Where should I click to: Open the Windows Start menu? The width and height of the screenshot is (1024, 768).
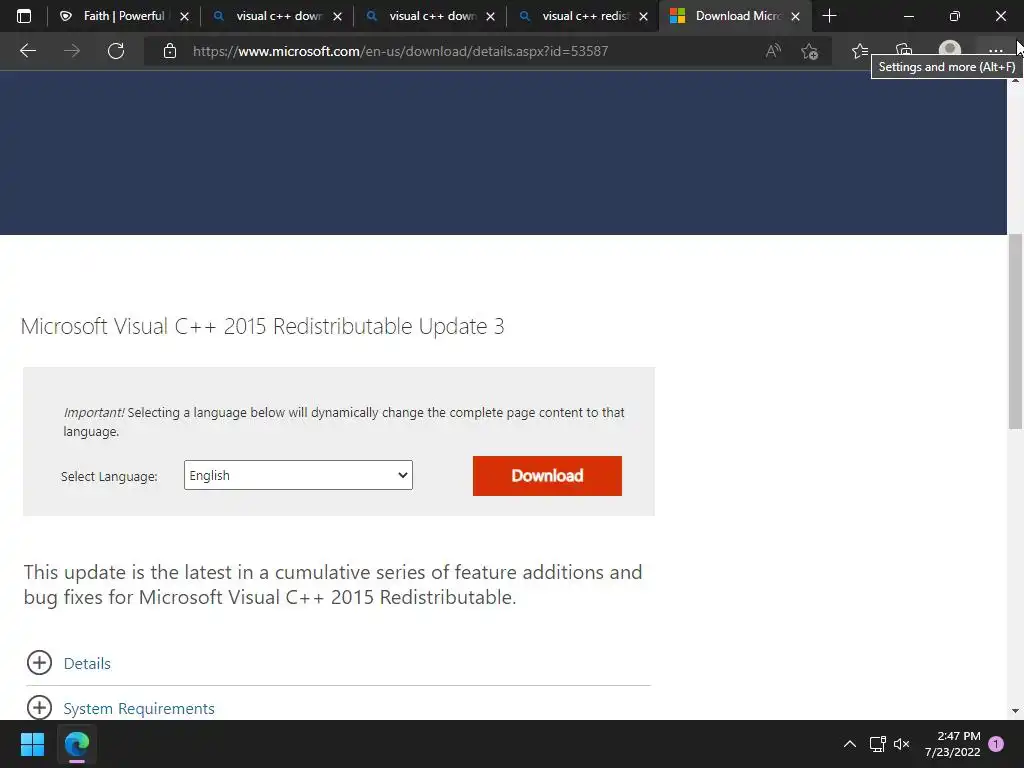[32, 744]
